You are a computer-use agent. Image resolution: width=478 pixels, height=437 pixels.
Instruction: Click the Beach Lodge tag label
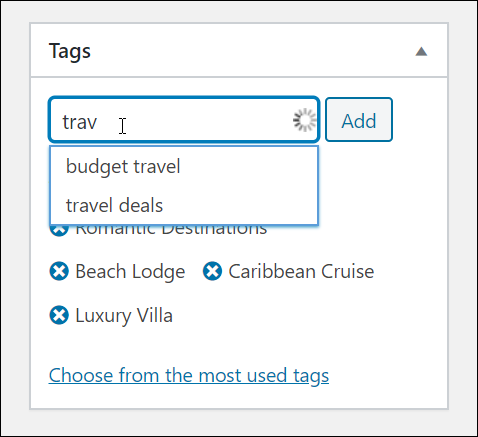[130, 272]
